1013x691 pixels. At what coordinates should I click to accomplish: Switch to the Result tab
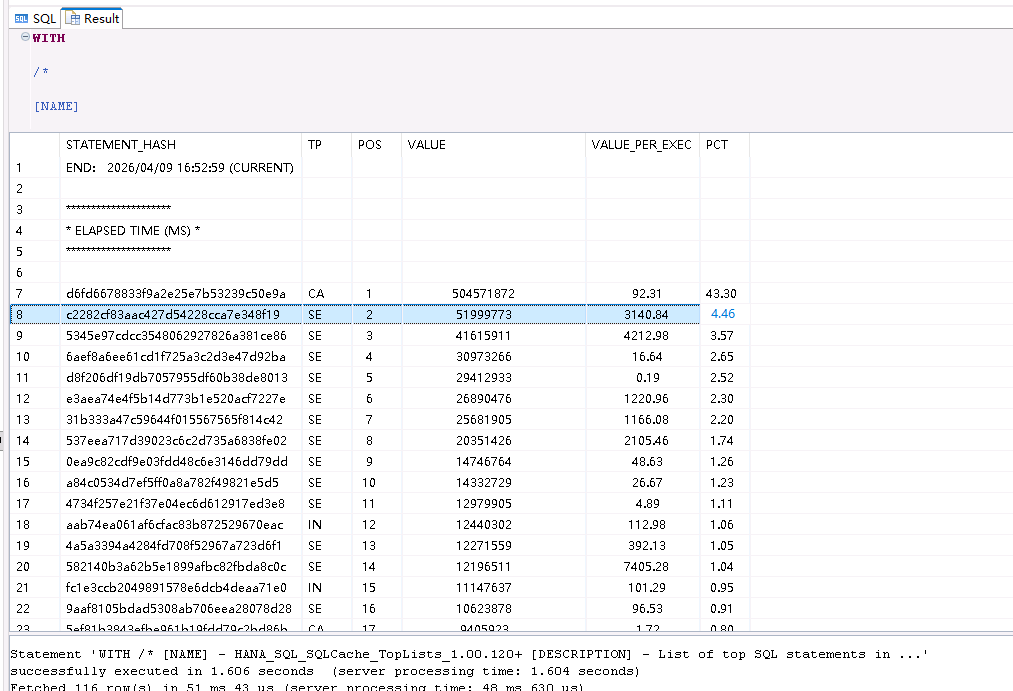(92, 19)
